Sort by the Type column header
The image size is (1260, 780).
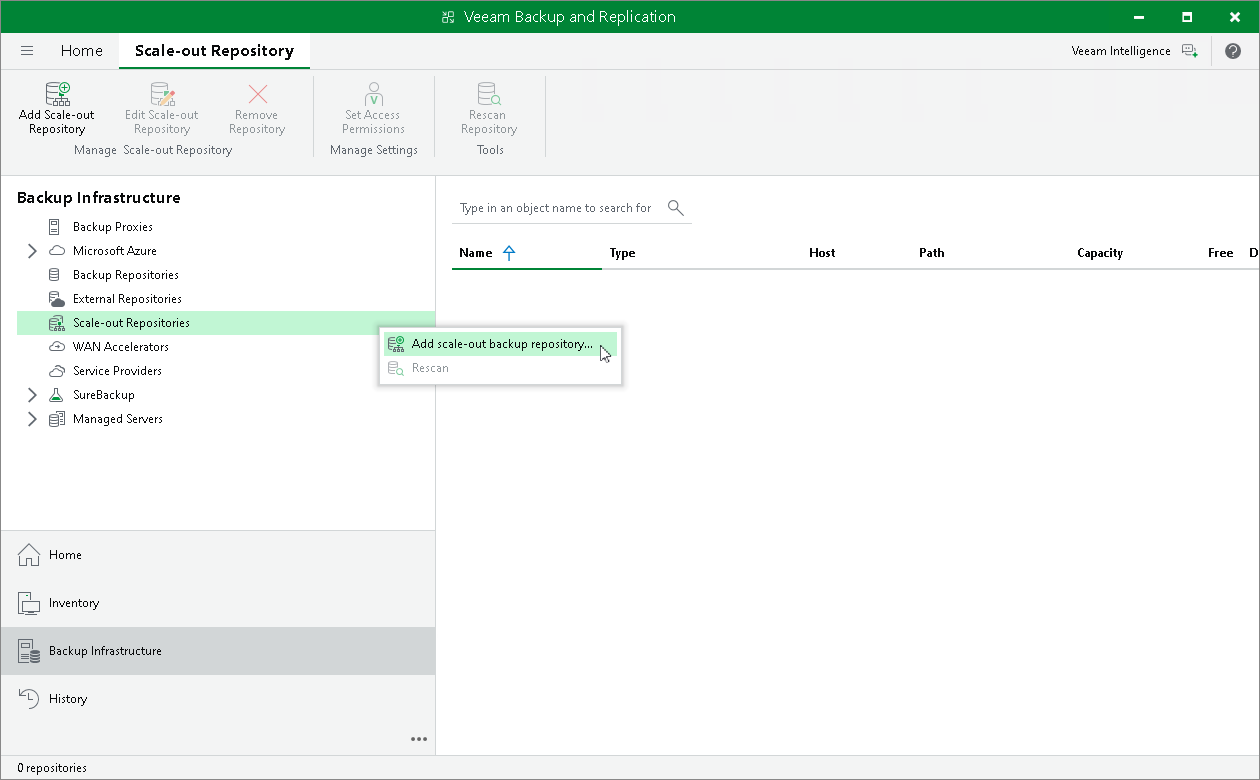click(623, 253)
